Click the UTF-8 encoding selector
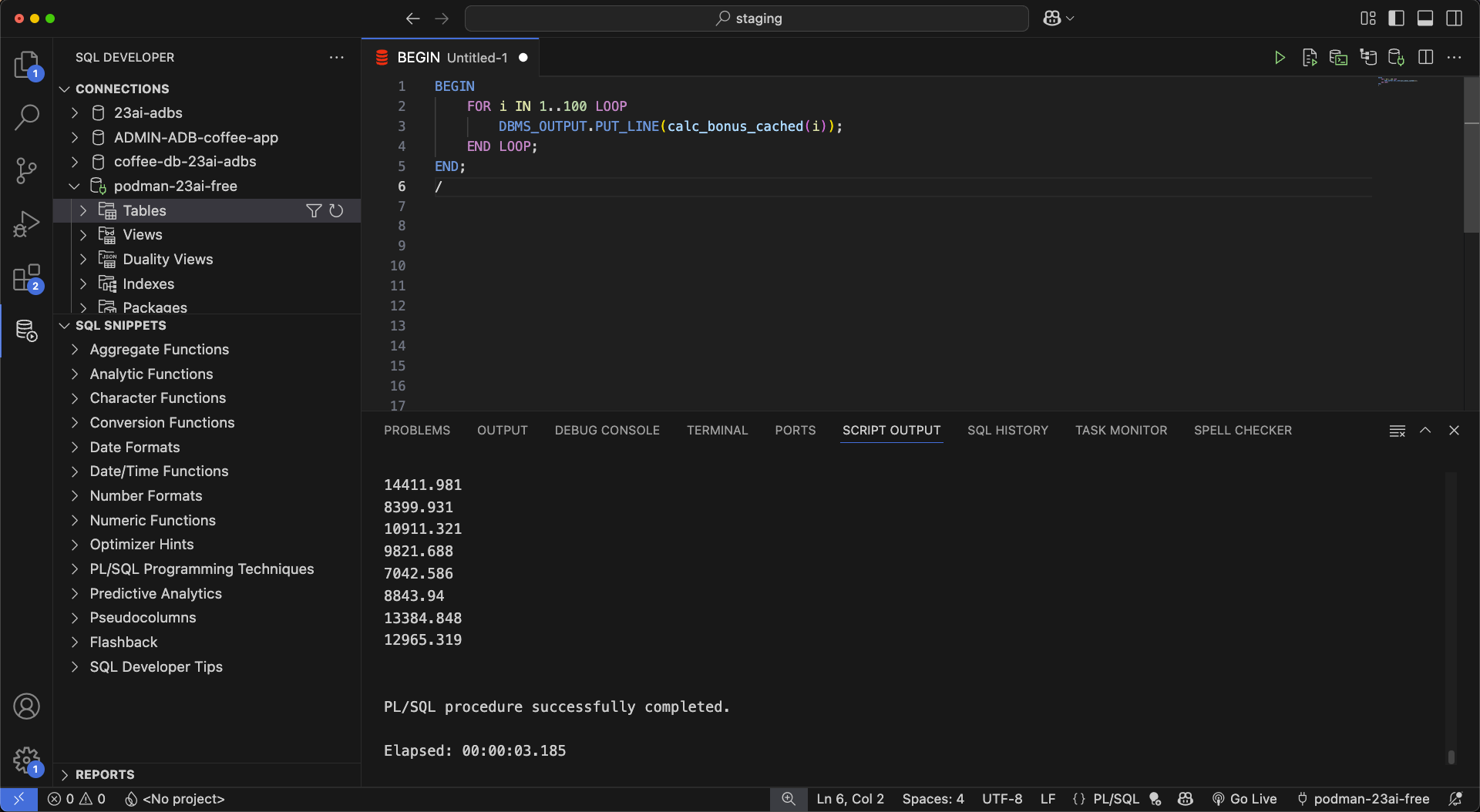The height and width of the screenshot is (812, 1480). (x=1002, y=799)
